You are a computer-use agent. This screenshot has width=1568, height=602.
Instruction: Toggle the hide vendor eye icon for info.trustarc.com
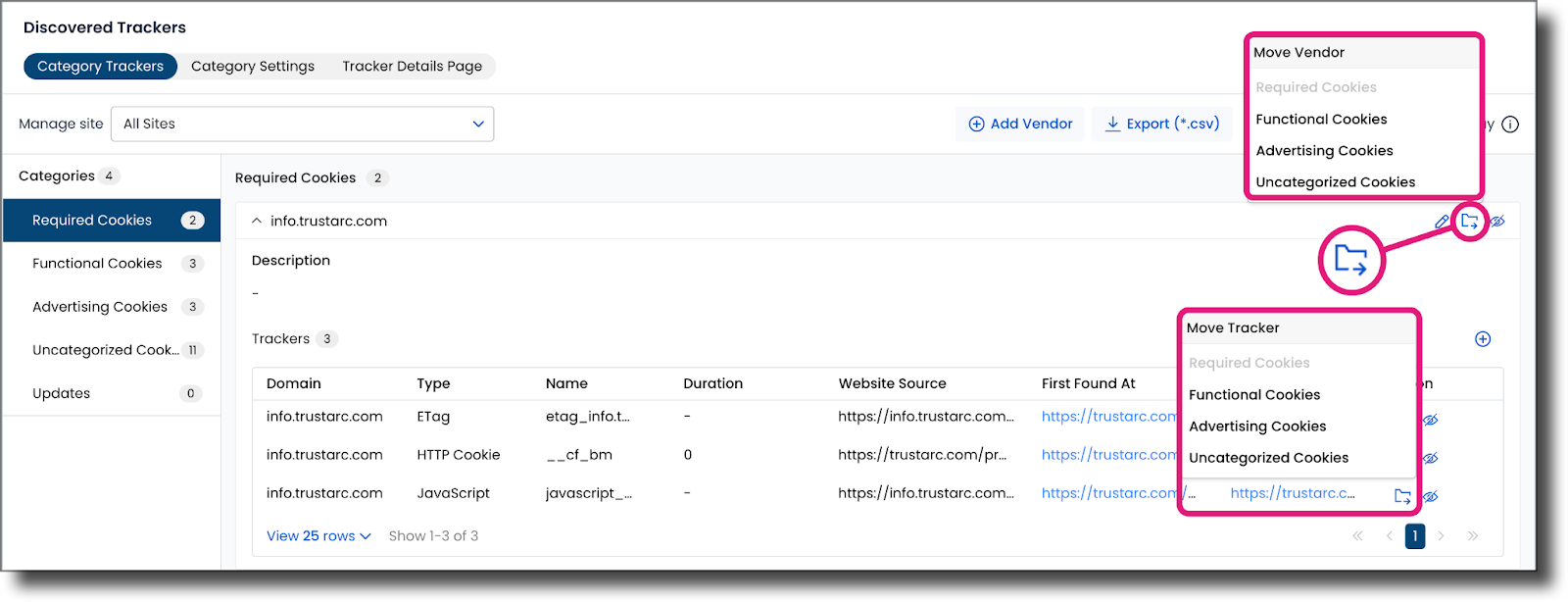[x=1497, y=222]
